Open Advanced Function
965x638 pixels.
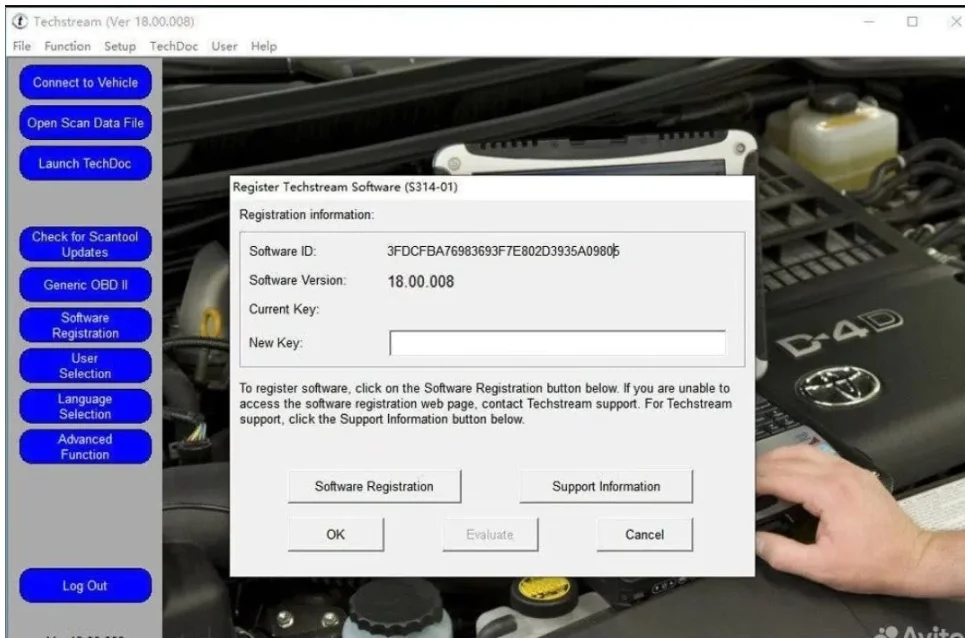[85, 447]
